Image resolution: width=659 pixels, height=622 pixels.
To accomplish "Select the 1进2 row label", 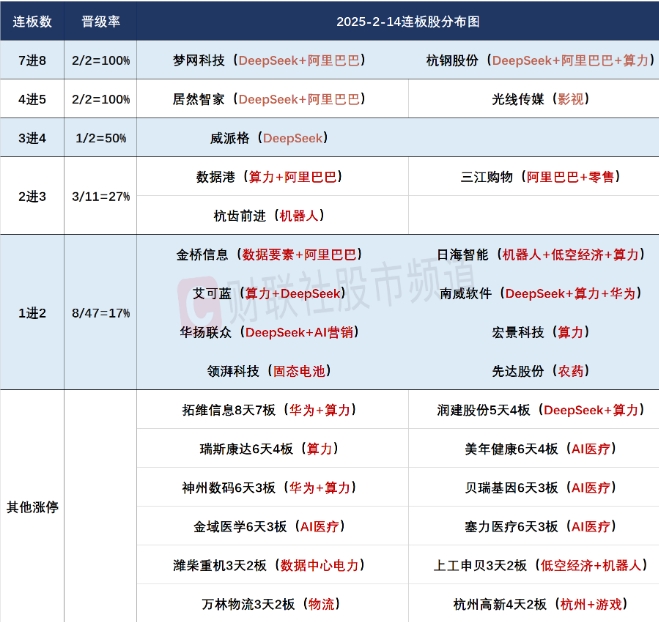I will pos(32,313).
